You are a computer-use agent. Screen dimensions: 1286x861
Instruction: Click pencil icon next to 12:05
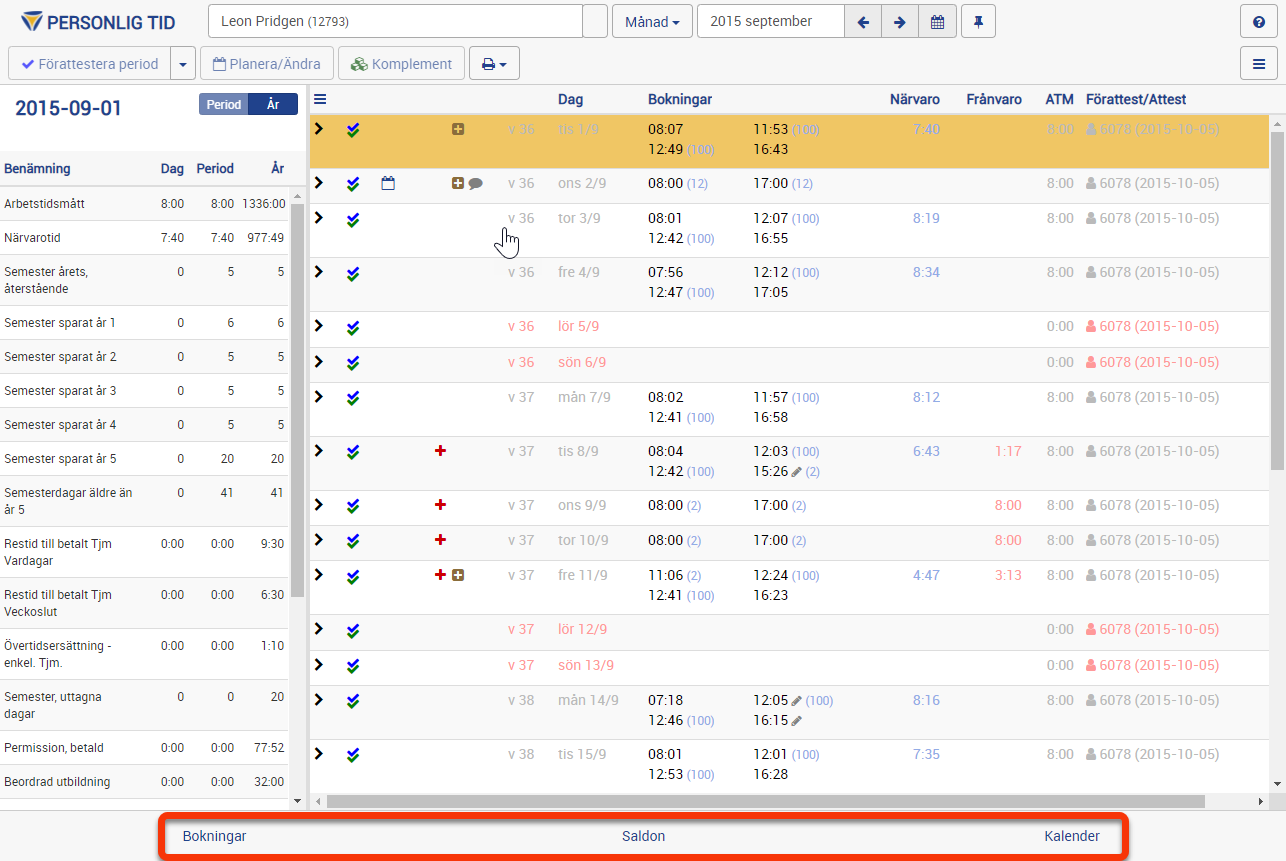pos(797,700)
